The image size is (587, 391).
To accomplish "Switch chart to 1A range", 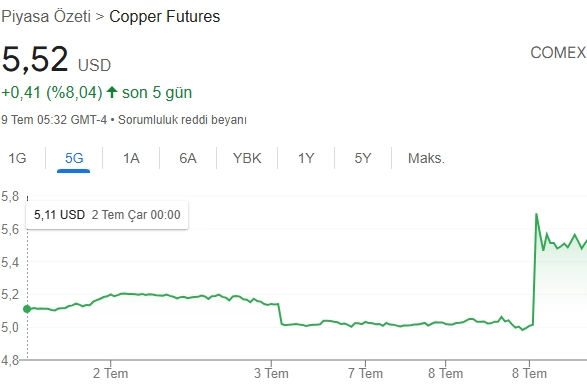I will point(131,158).
